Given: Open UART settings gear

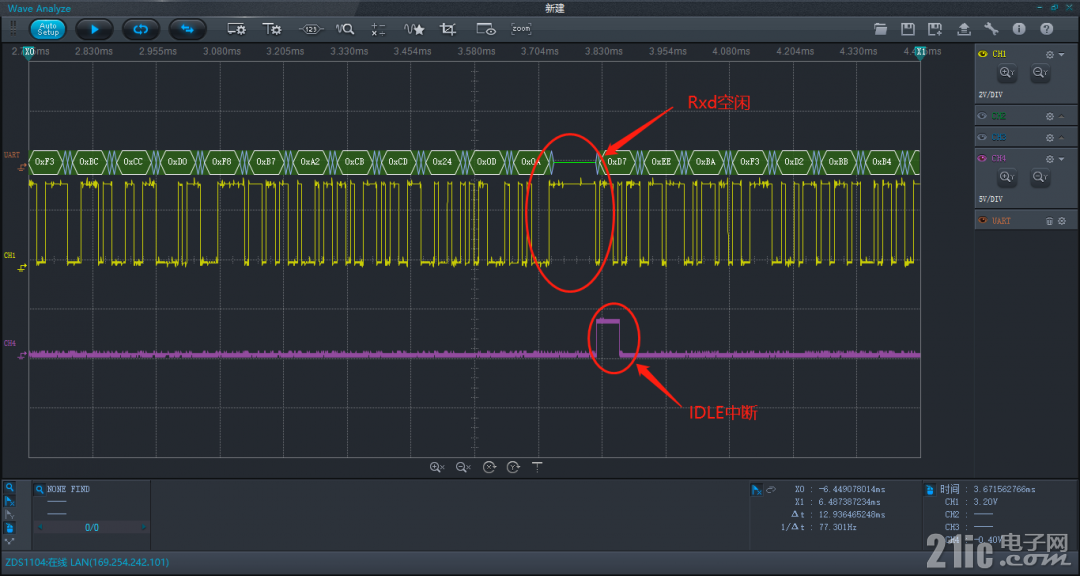Looking at the screenshot, I should point(1061,221).
